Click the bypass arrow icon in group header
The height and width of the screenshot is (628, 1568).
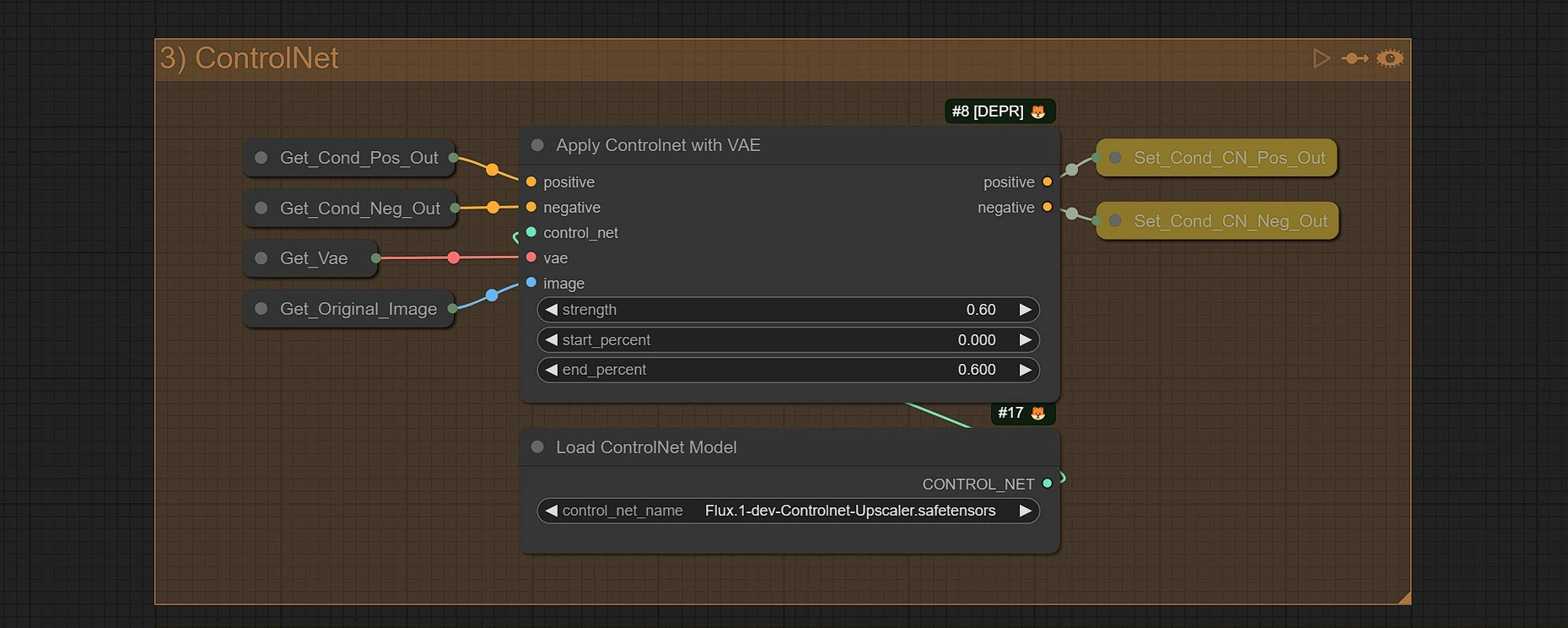[x=1355, y=58]
